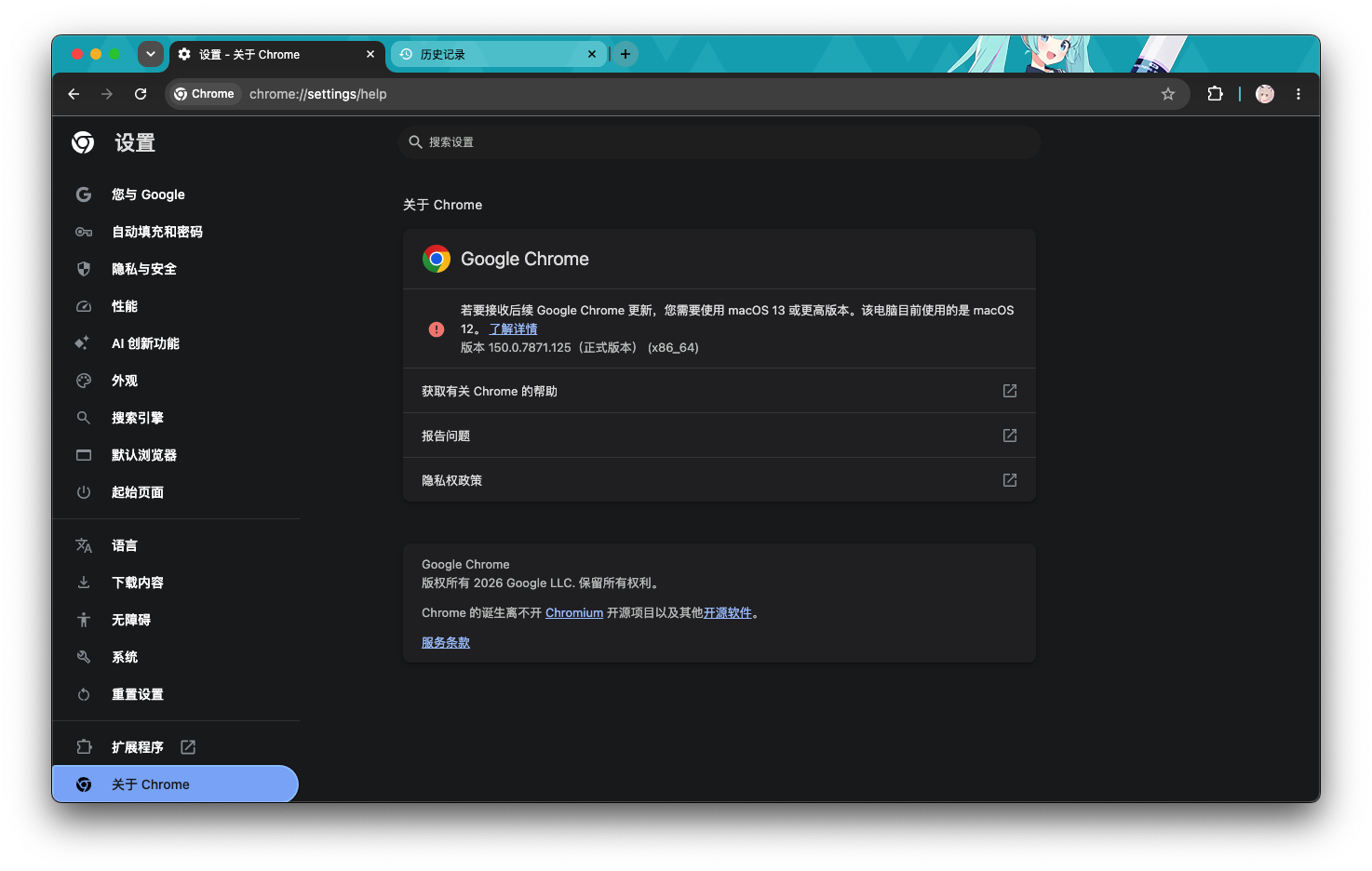Open 系统 settings section
The height and width of the screenshot is (871, 1372).
pyautogui.click(x=176, y=657)
